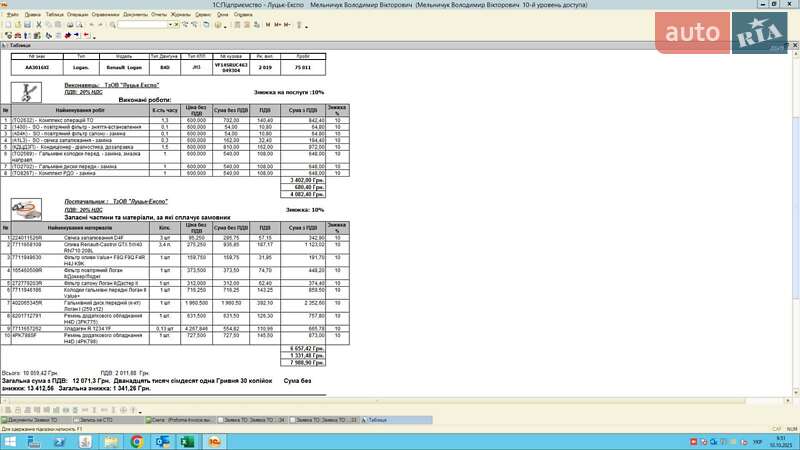Screen dimensions: 800x450
Task: Click the 1C application taskbar icon
Action: pyautogui.click(x=214, y=441)
